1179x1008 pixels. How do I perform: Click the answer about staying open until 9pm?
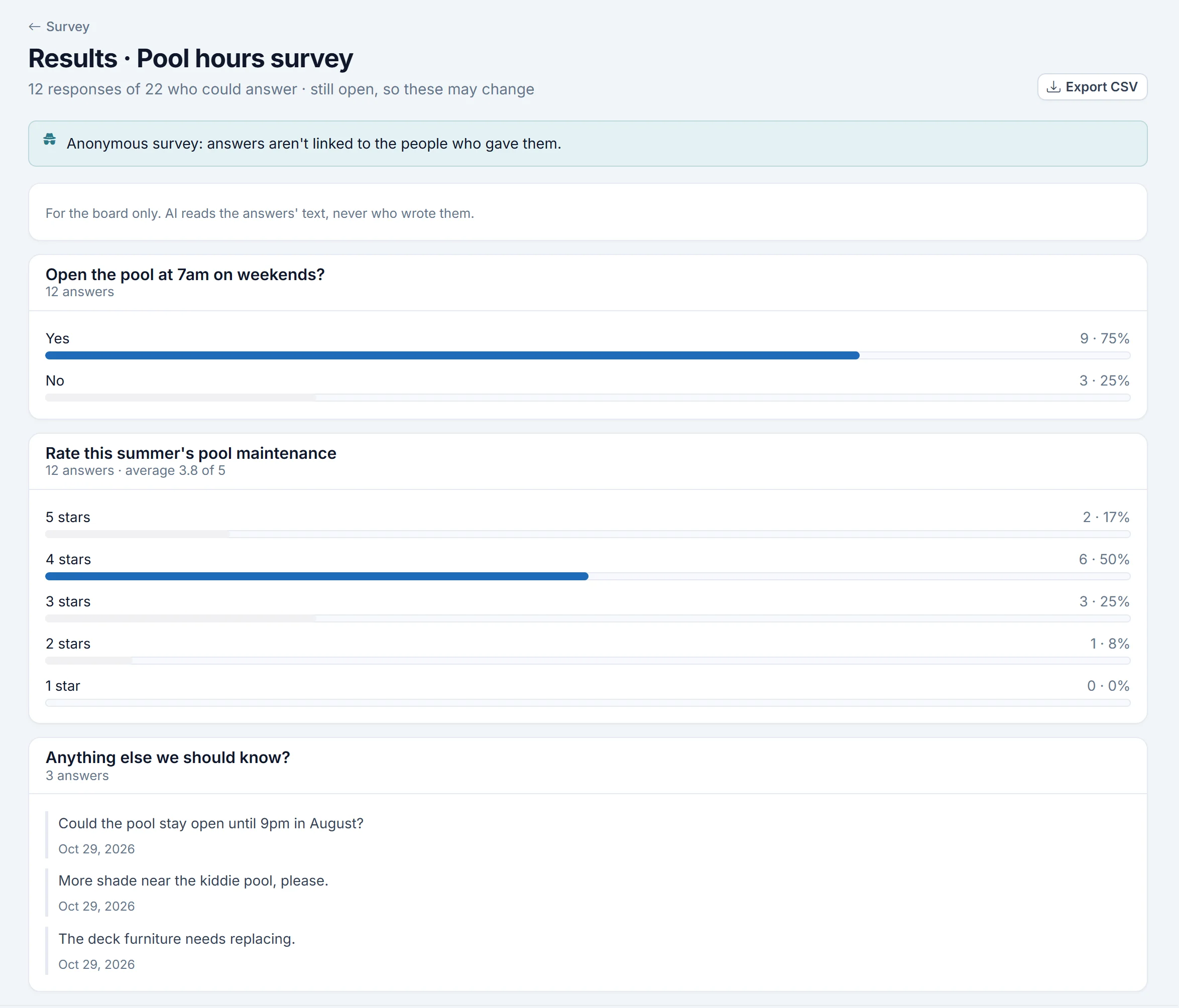tap(210, 824)
